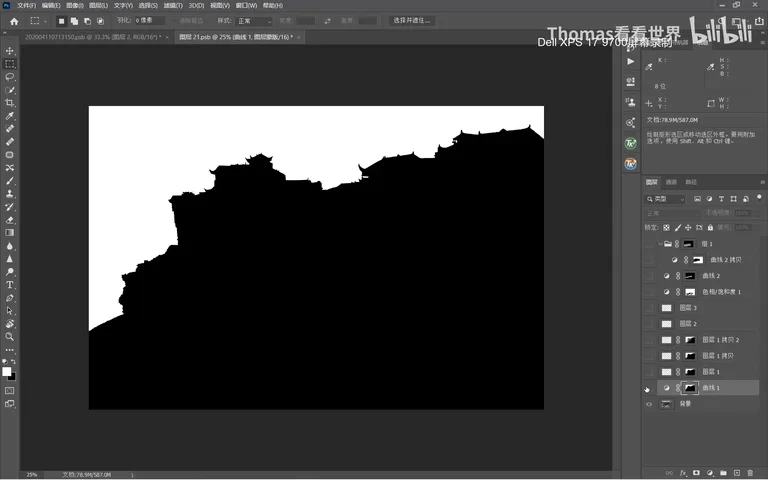
Task: Open the marquee tool preset dropdown arrow
Action: [x=46, y=21]
